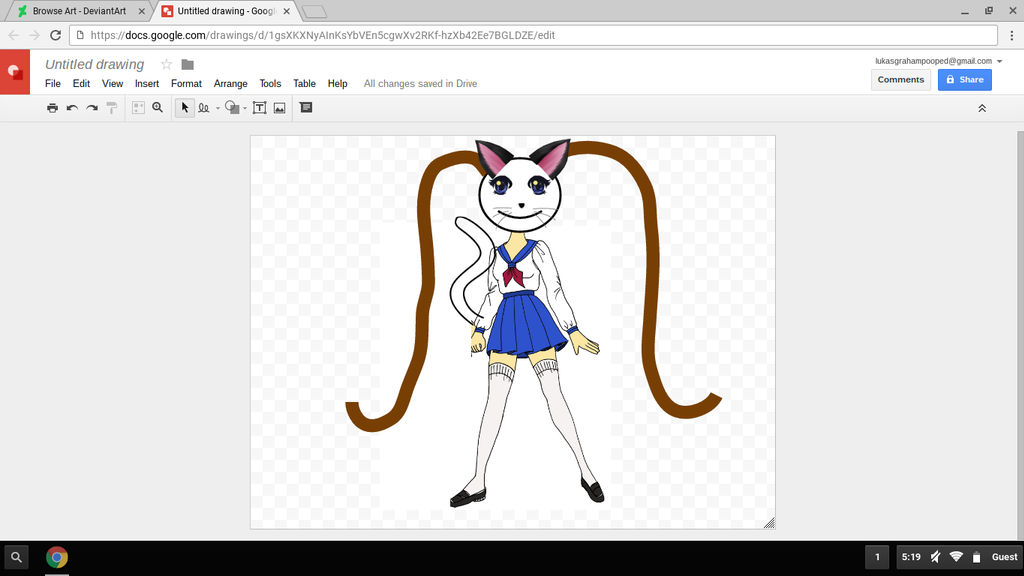Viewport: 1024px width, 576px height.
Task: Expand the Shape tool dropdown arrow
Action: pos(244,107)
